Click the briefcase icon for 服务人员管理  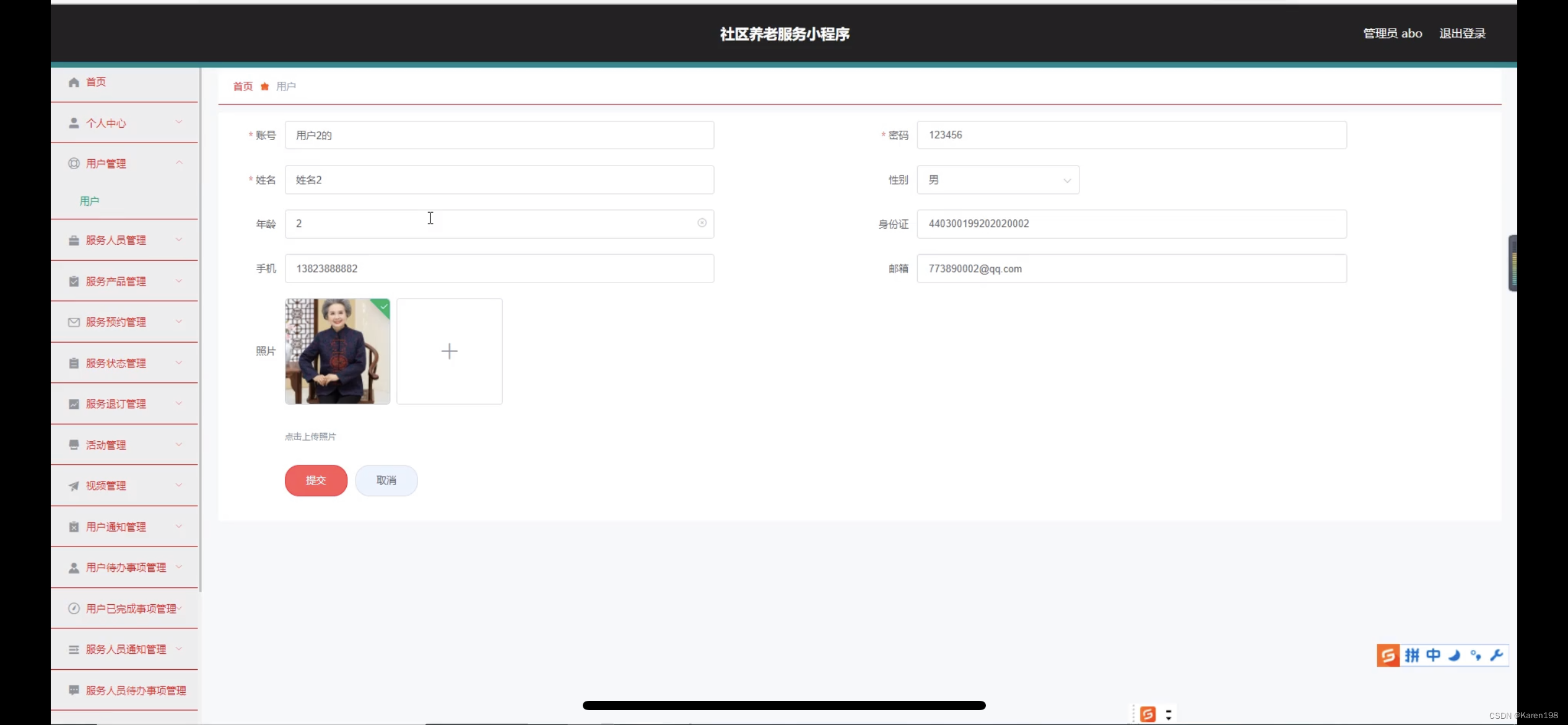[x=74, y=240]
